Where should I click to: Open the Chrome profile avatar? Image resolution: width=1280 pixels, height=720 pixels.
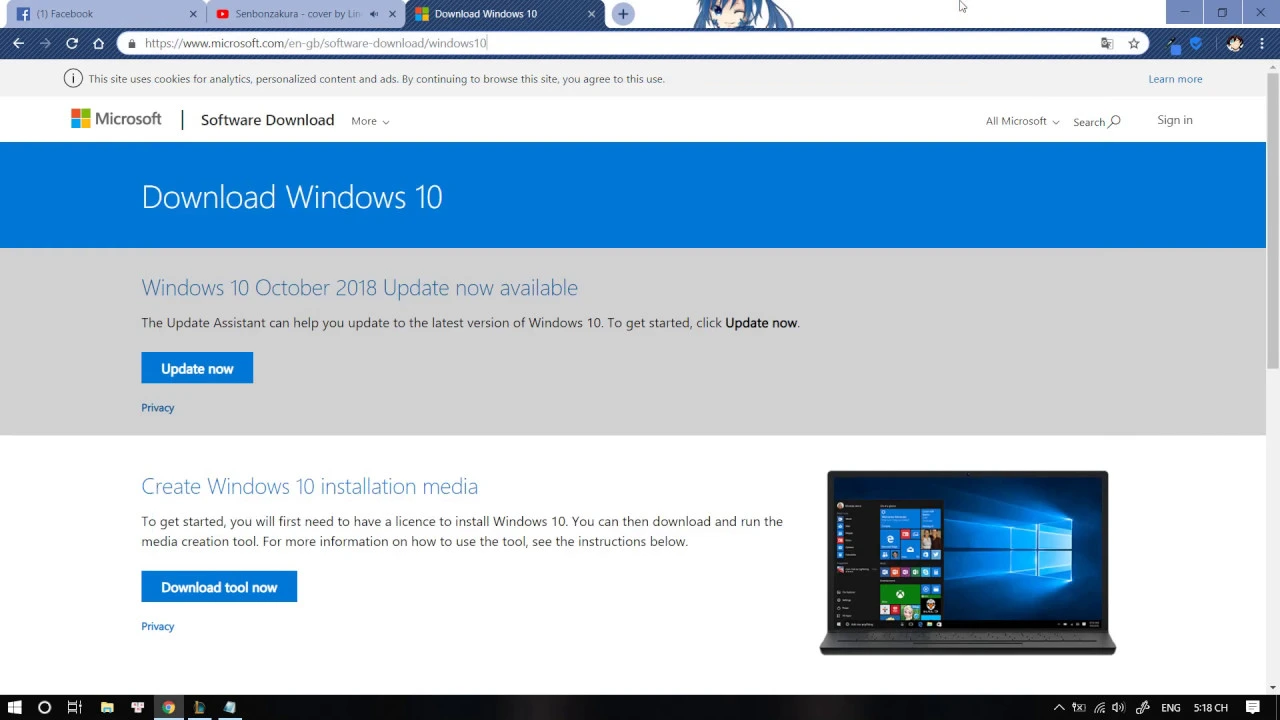[1235, 43]
